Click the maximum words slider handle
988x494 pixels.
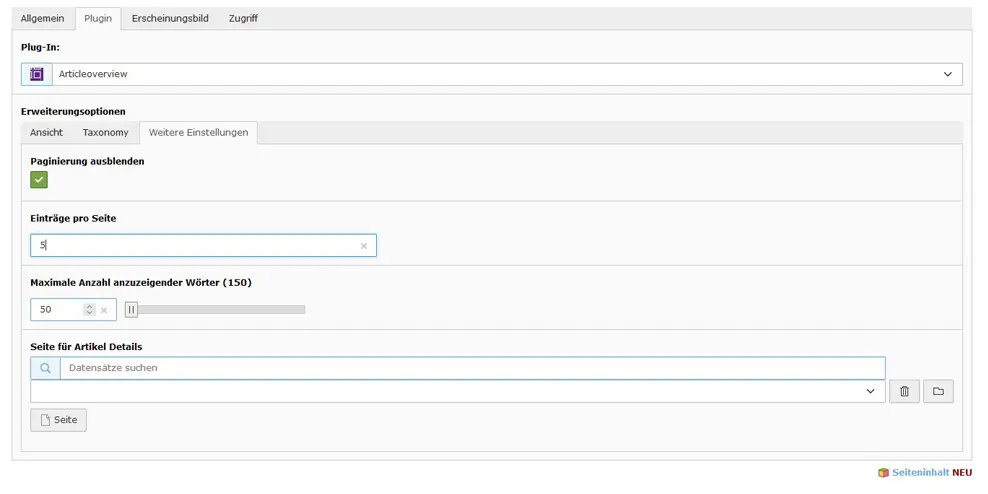click(131, 309)
